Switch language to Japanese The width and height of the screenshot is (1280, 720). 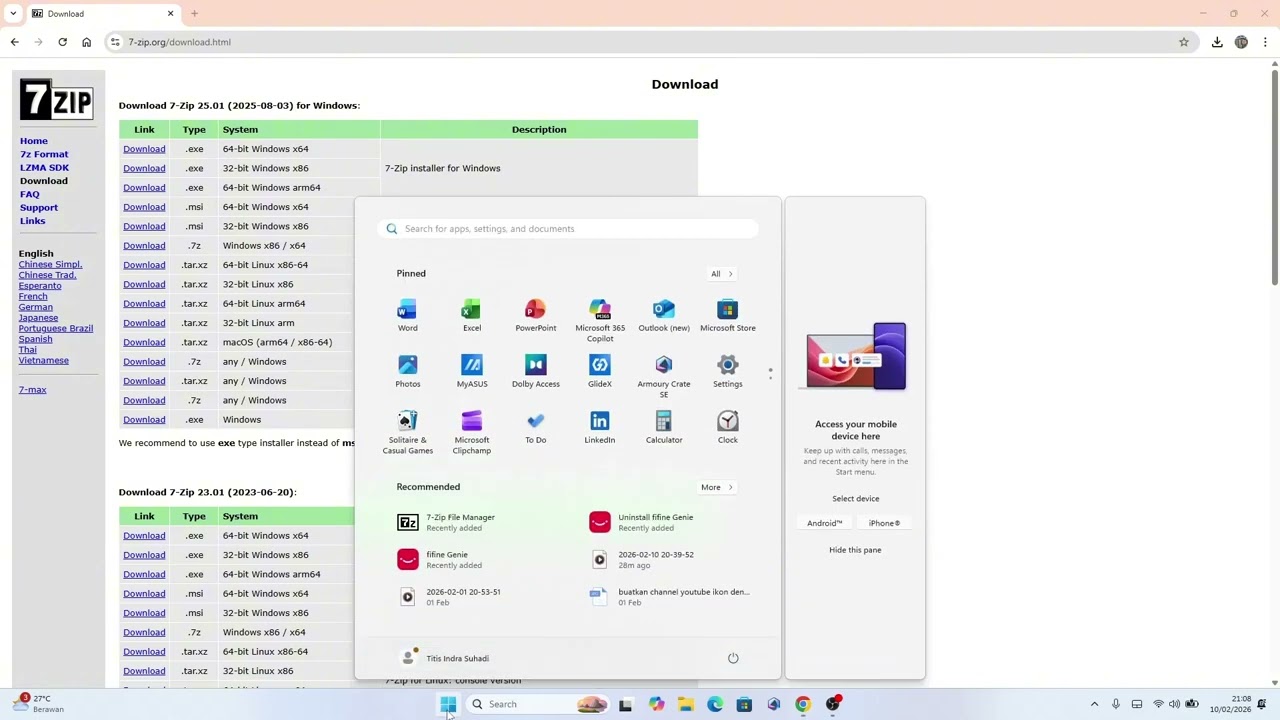point(38,318)
